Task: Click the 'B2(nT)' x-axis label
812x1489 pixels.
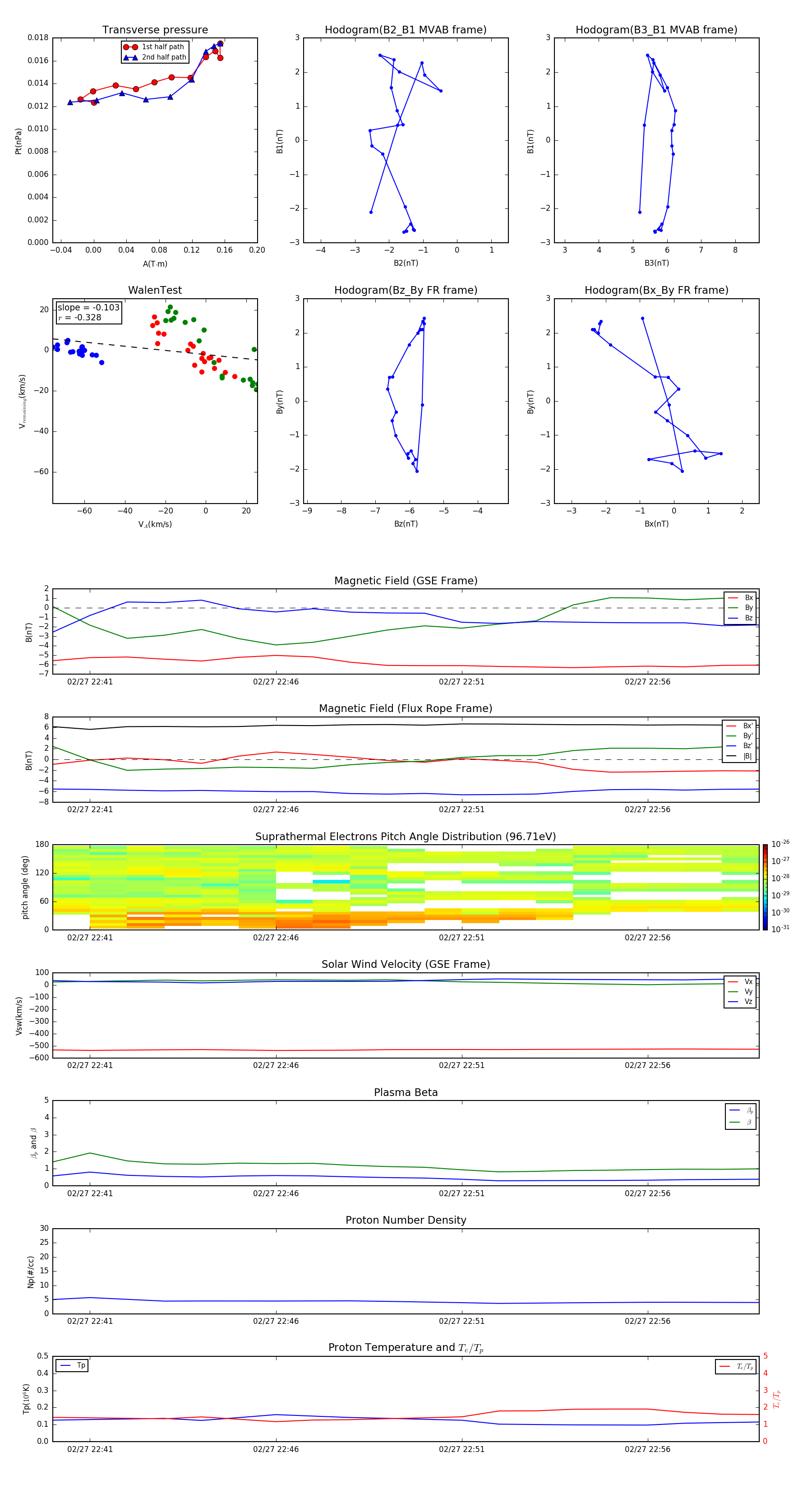Action: (x=406, y=263)
